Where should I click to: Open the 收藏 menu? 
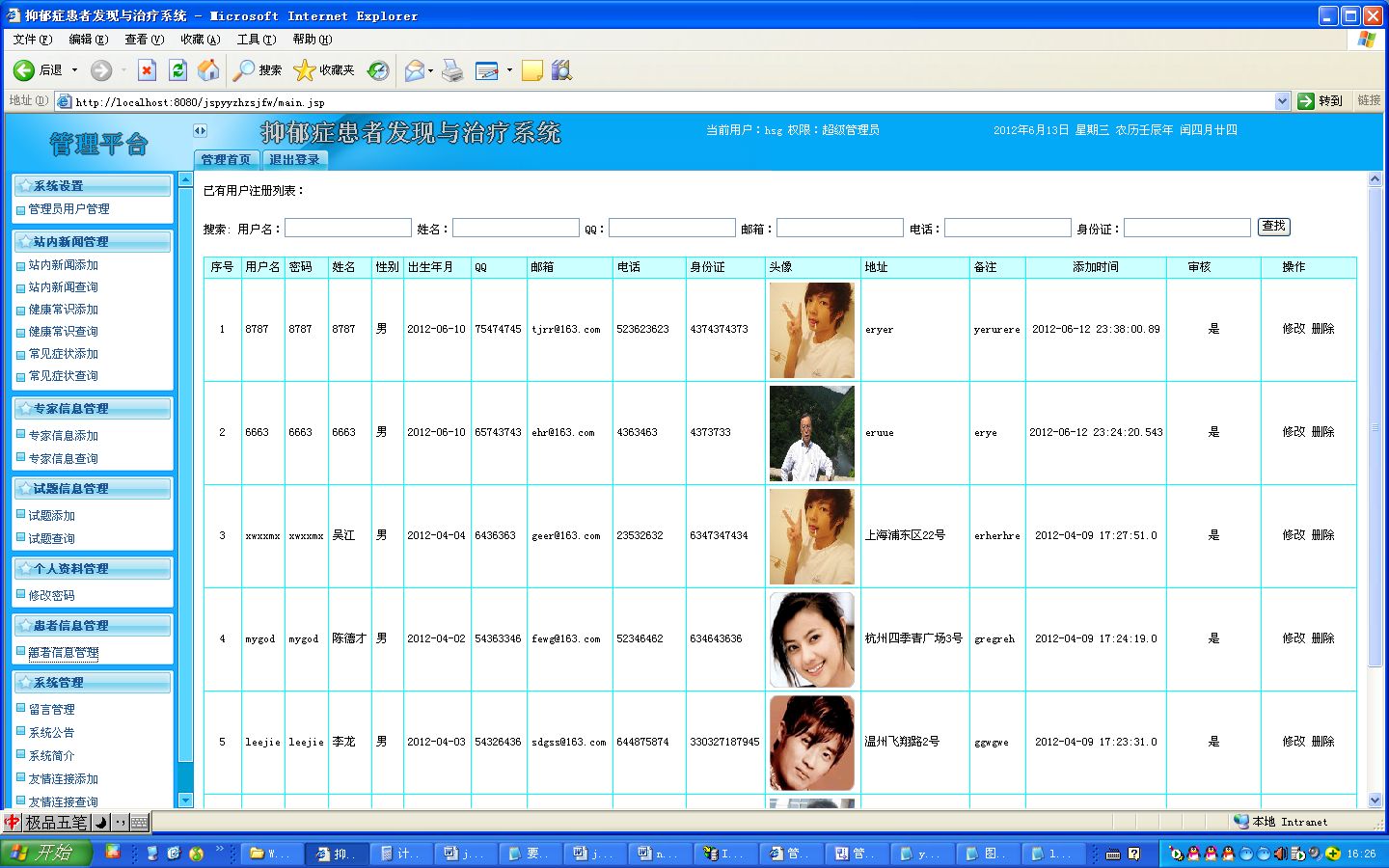(200, 40)
